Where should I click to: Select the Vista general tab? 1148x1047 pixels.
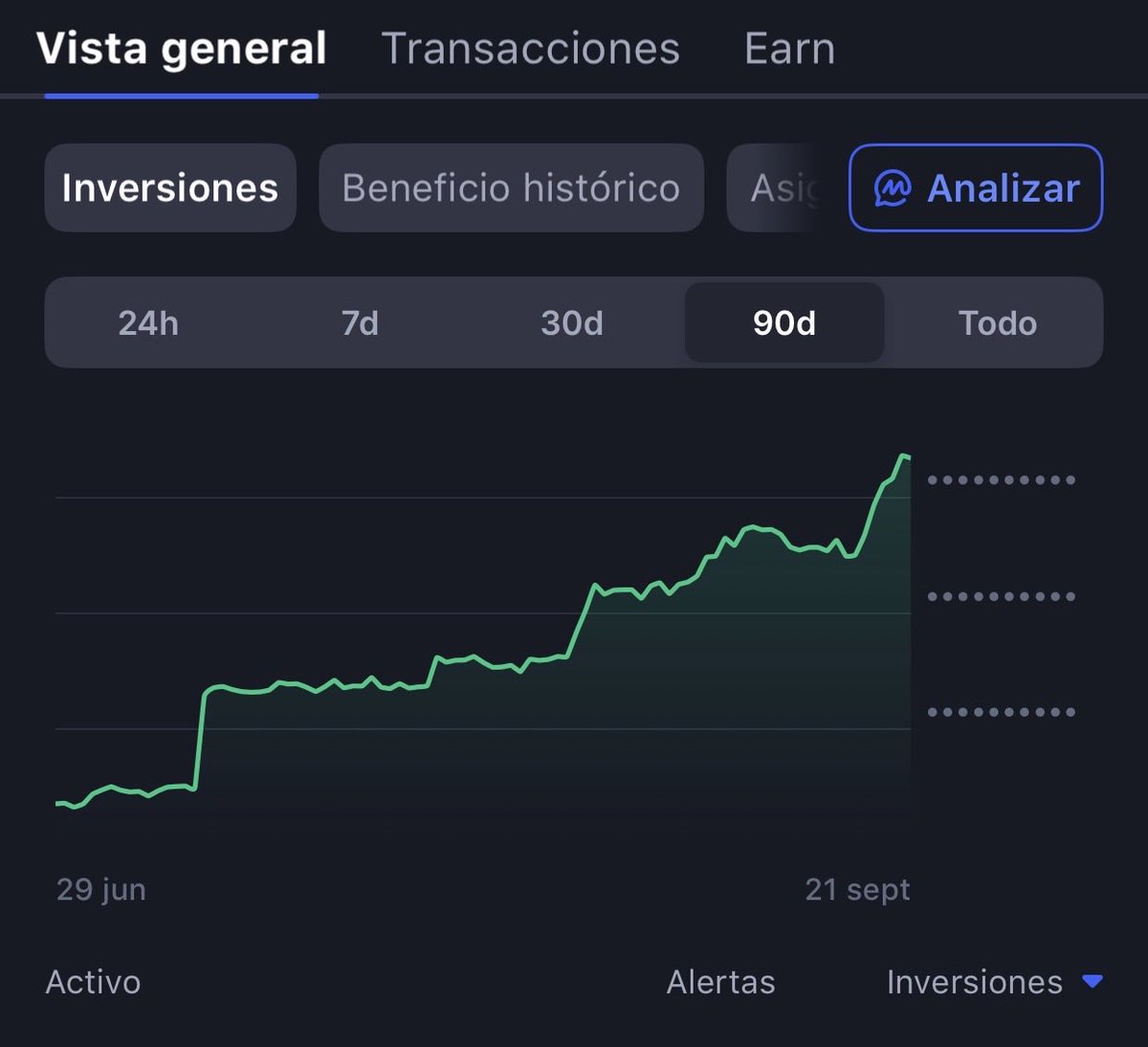coord(182,48)
